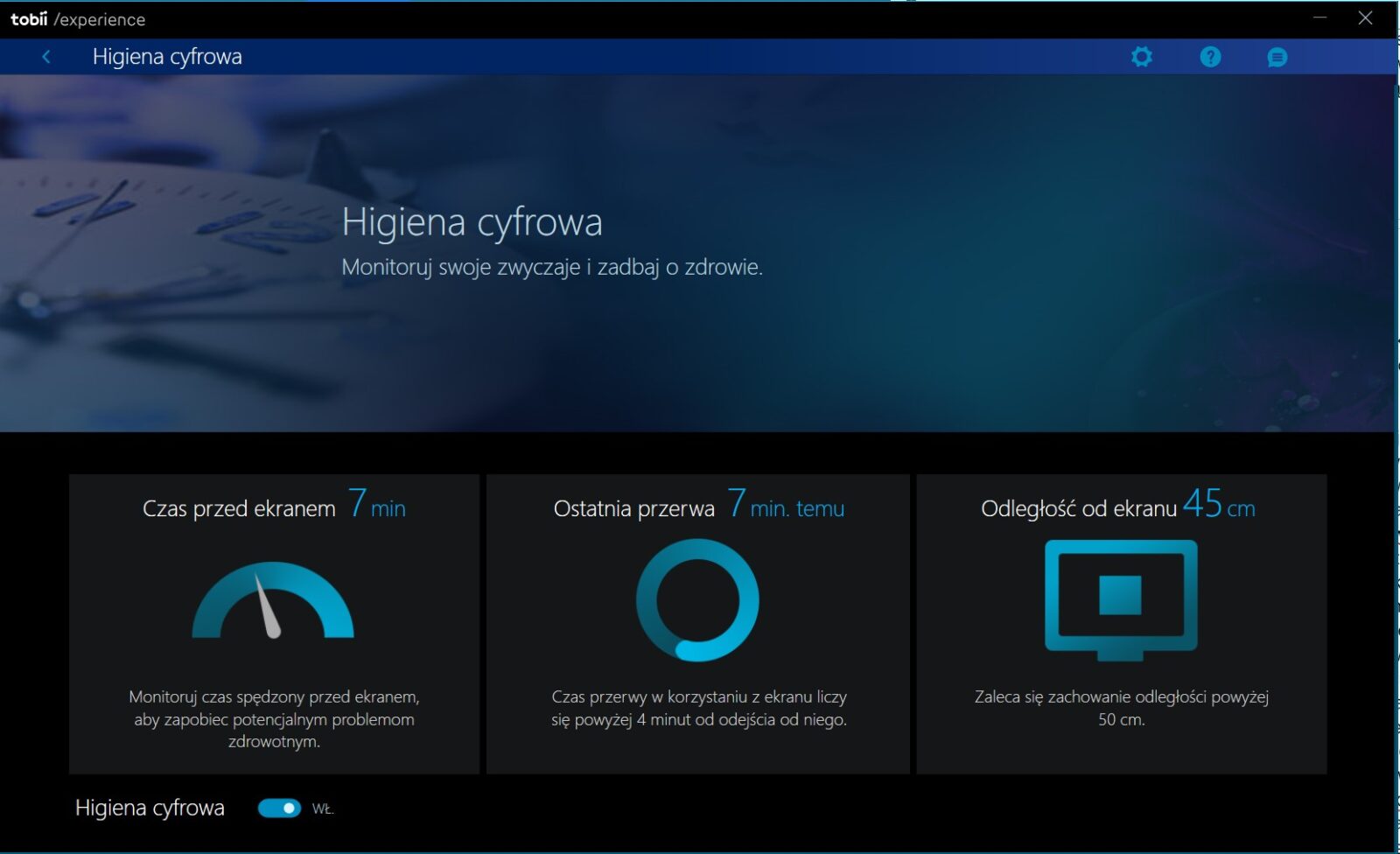Select the 'Ostatnia przerwa' card title
This screenshot has height=854, width=1400.
tap(633, 508)
